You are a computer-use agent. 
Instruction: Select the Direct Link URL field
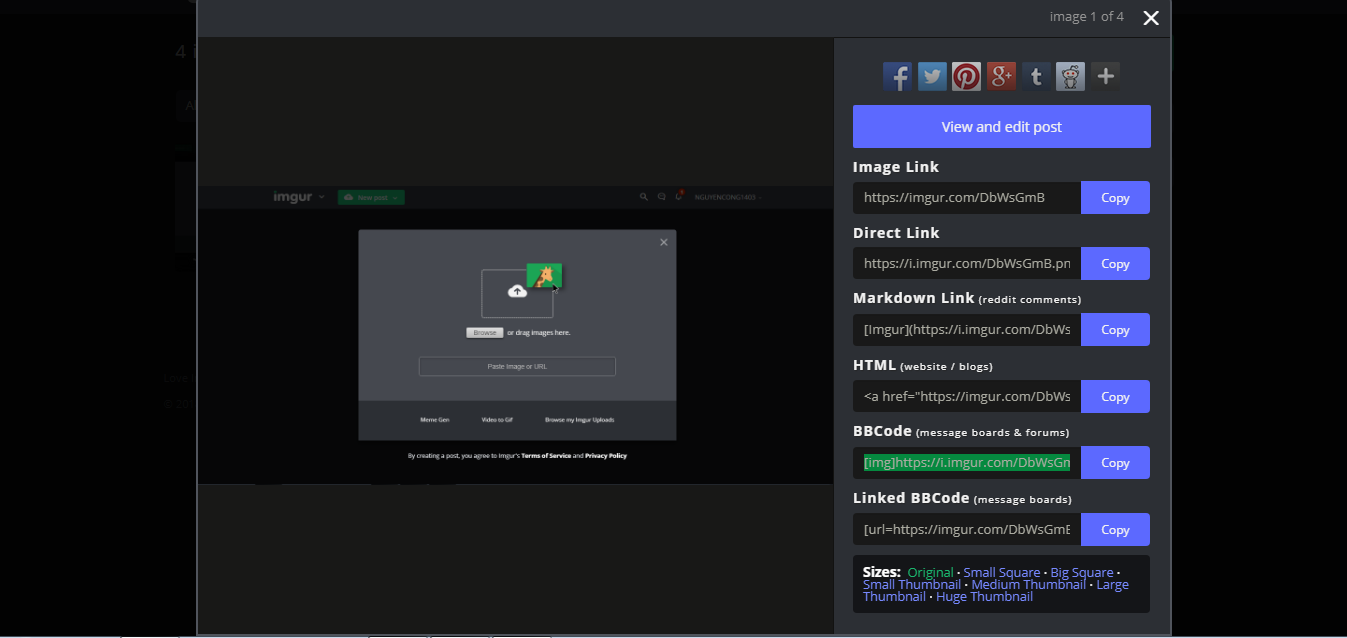click(x=967, y=264)
